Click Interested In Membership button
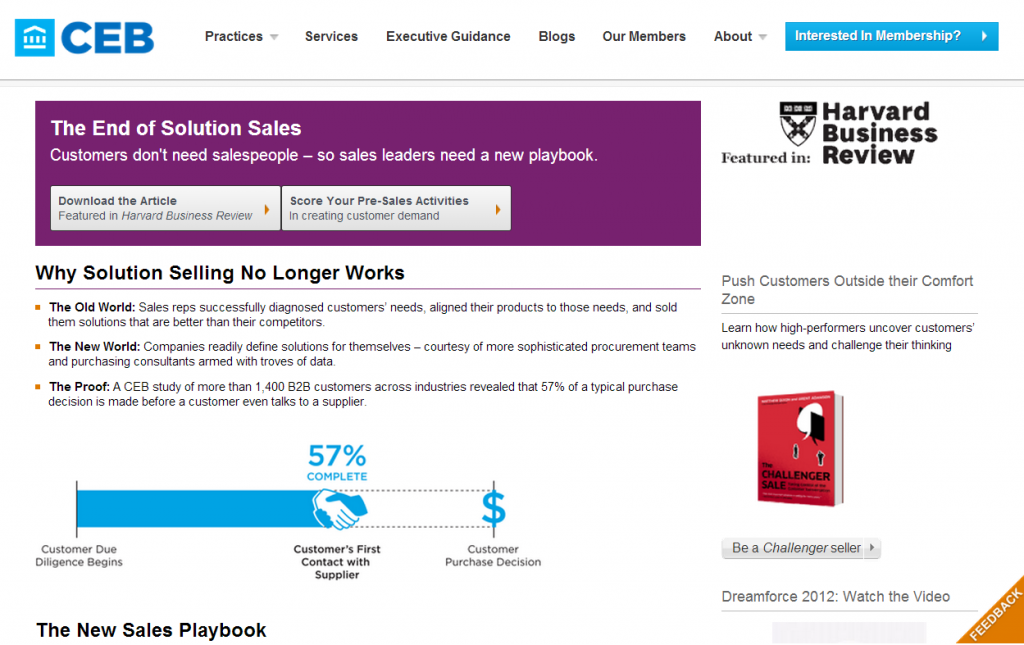The height and width of the screenshot is (645, 1024). click(x=891, y=36)
